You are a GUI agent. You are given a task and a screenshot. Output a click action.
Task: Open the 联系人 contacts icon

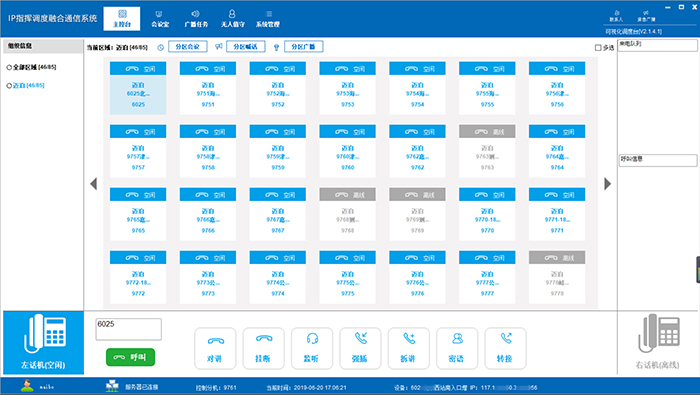[x=616, y=16]
